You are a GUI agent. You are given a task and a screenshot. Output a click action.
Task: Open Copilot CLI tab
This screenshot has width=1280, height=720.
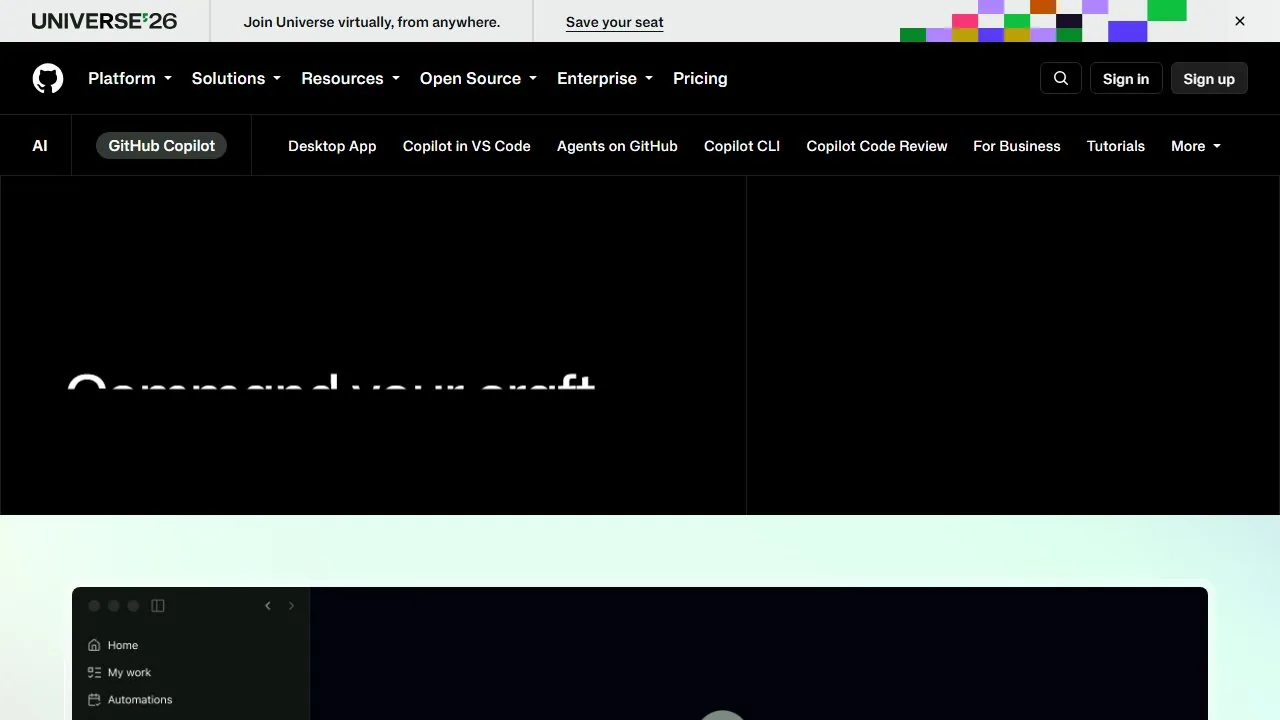point(742,146)
